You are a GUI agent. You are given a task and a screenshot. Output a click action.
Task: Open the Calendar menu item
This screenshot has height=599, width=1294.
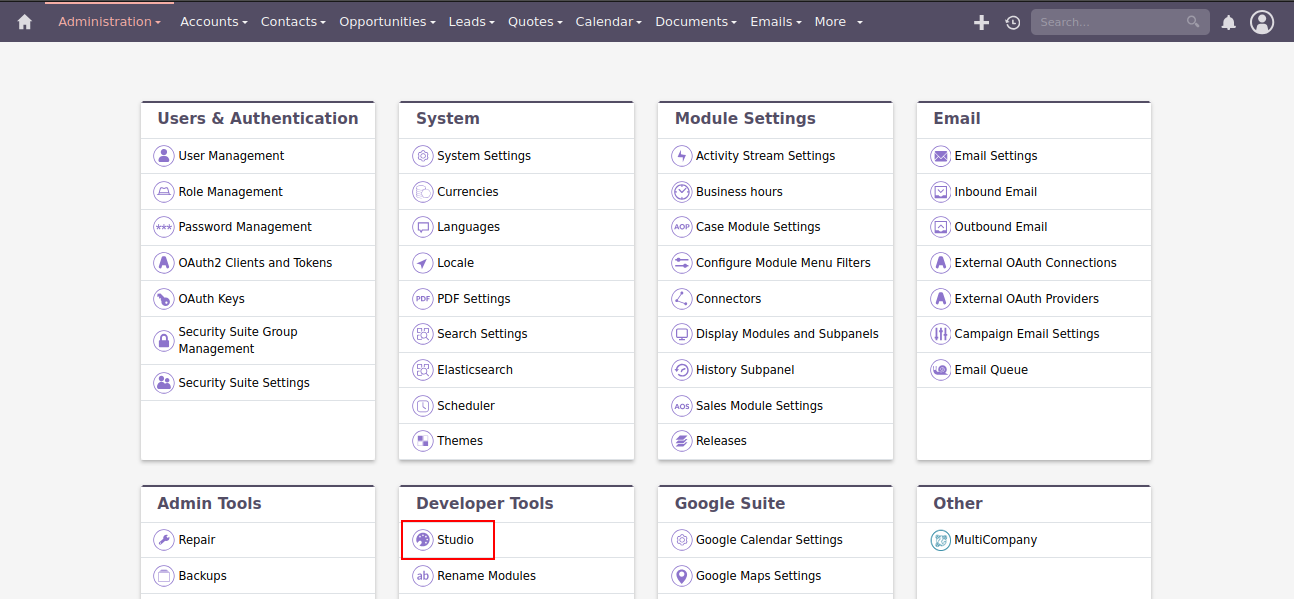click(608, 22)
